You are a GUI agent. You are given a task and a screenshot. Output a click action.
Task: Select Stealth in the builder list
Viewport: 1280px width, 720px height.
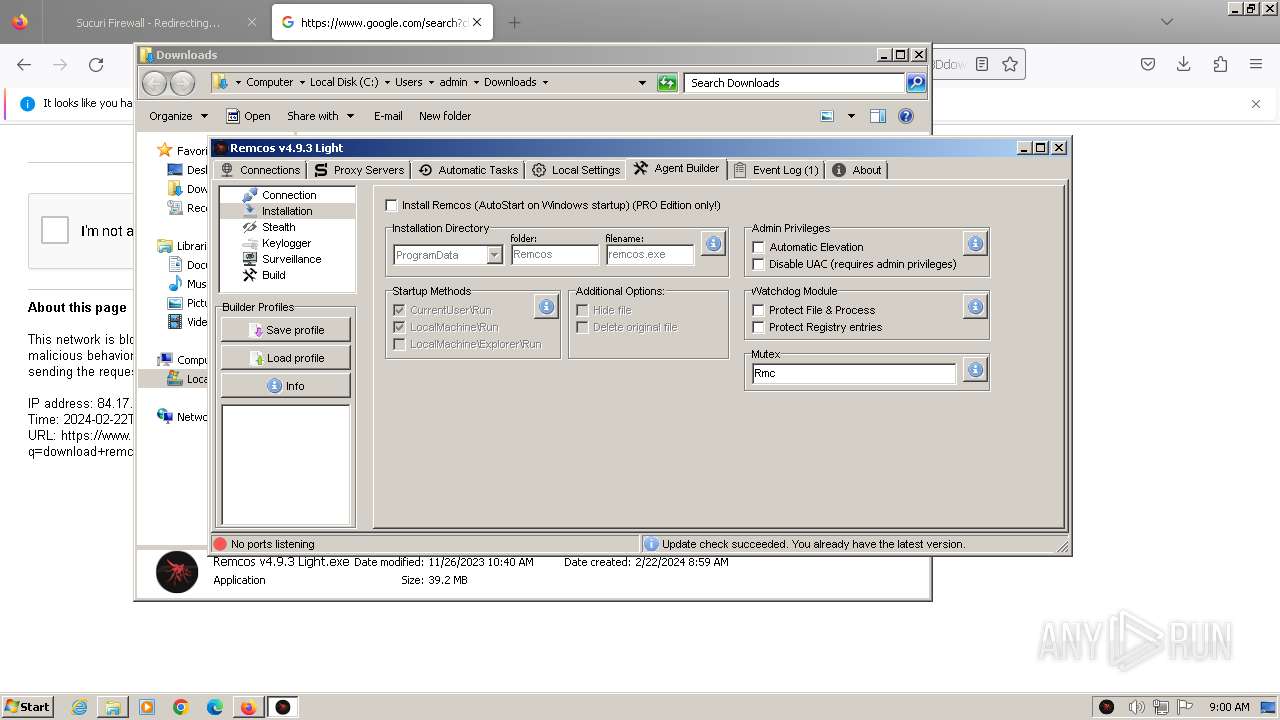(279, 227)
